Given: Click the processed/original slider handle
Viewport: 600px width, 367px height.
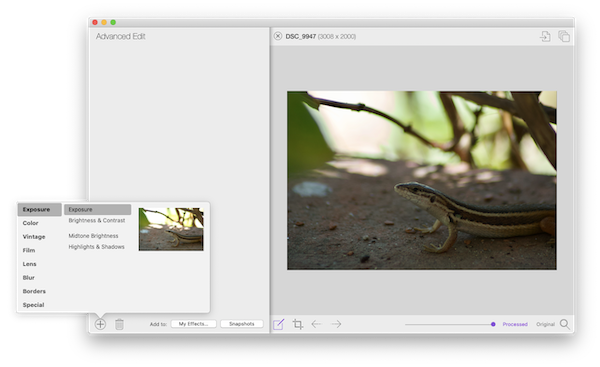Looking at the screenshot, I should click(x=493, y=324).
